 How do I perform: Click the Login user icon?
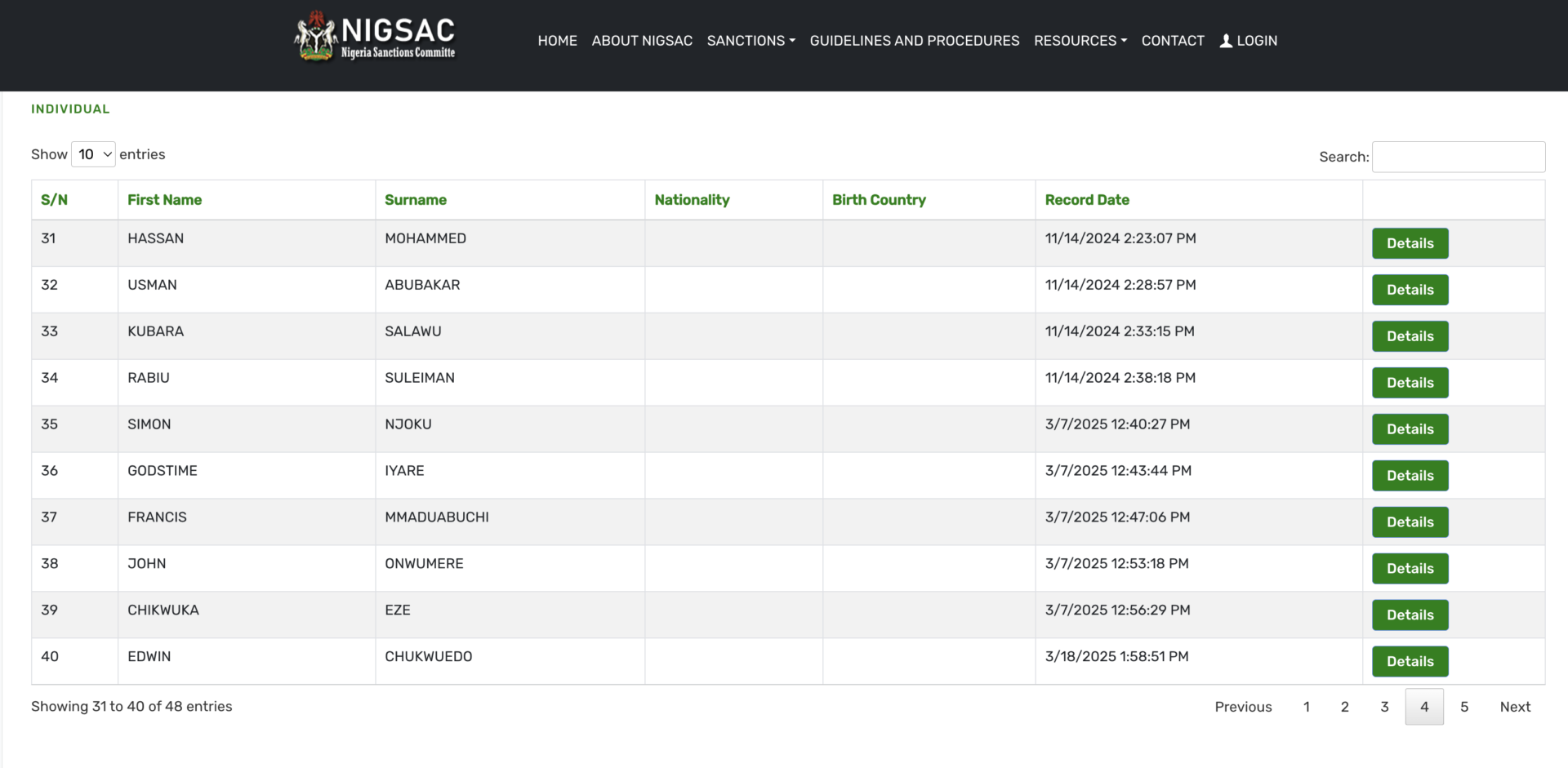[x=1226, y=41]
